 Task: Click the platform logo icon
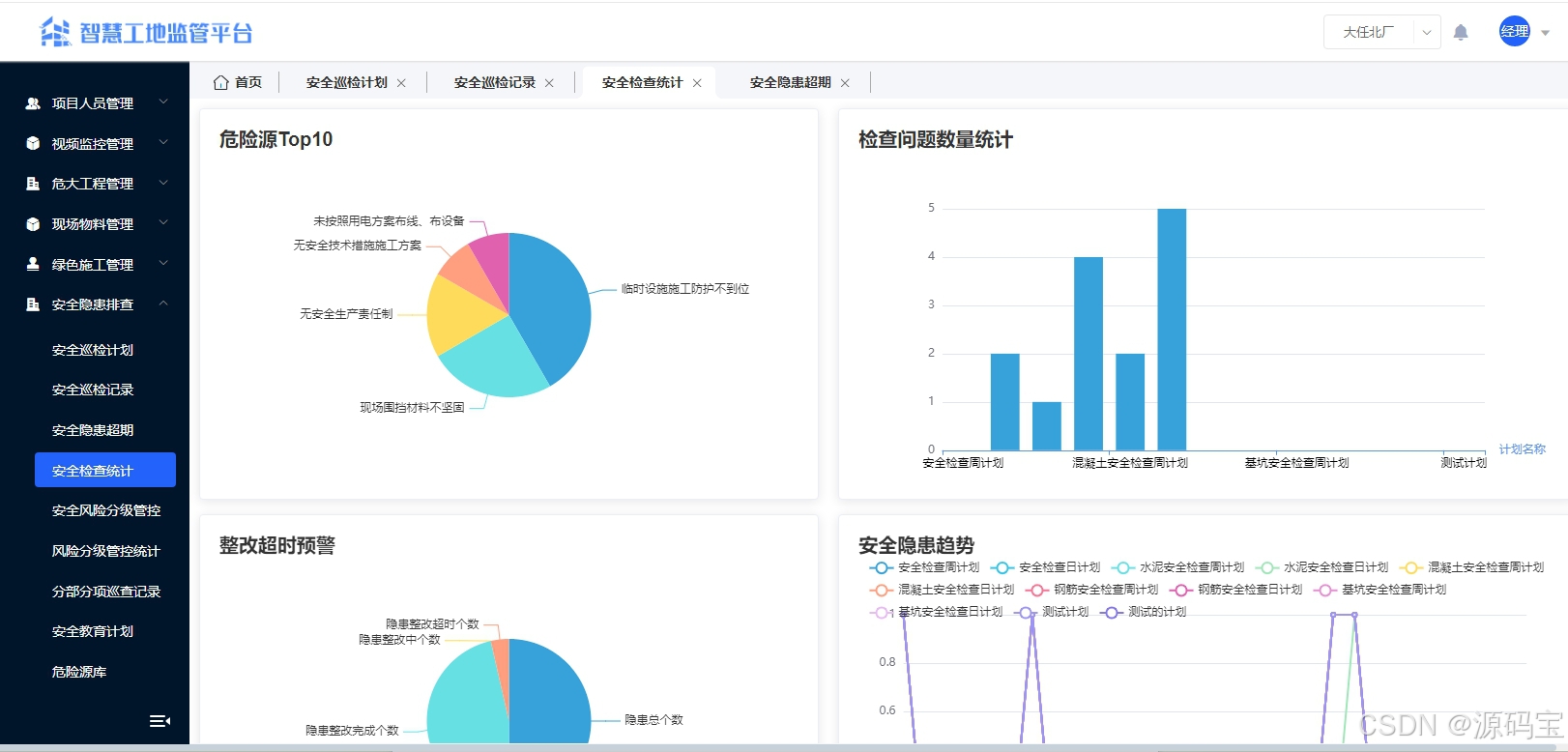[x=55, y=32]
